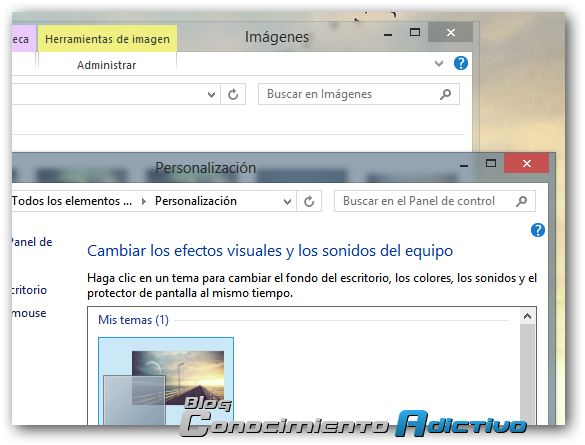
Task: Click Personalización breadcrumb in address bar
Action: [x=196, y=201]
